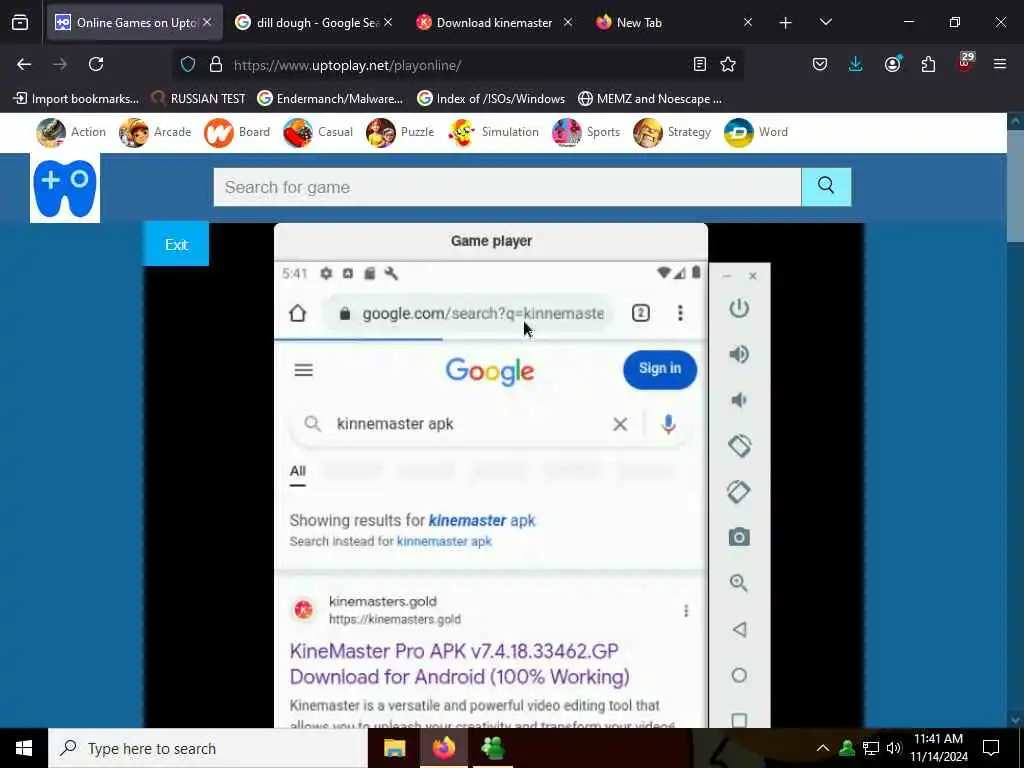Tap the Android back triangle button
Viewport: 1024px width, 768px height.
coord(739,629)
